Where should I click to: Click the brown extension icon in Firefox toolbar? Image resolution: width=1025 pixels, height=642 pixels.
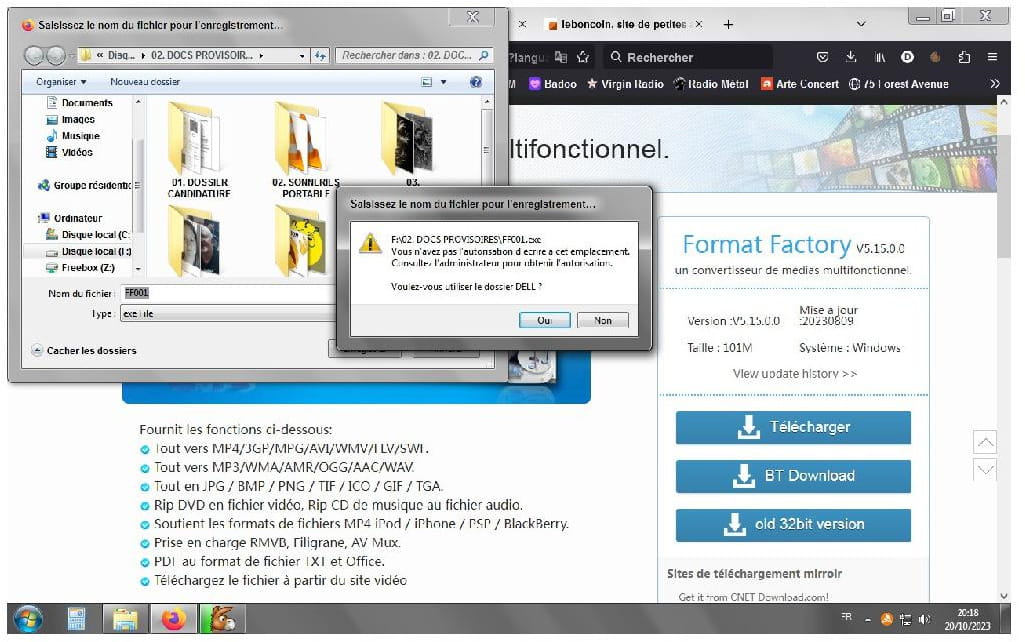[935, 58]
